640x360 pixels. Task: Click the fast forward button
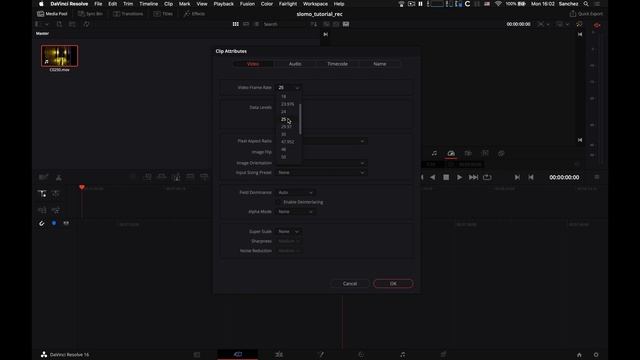click(473, 178)
